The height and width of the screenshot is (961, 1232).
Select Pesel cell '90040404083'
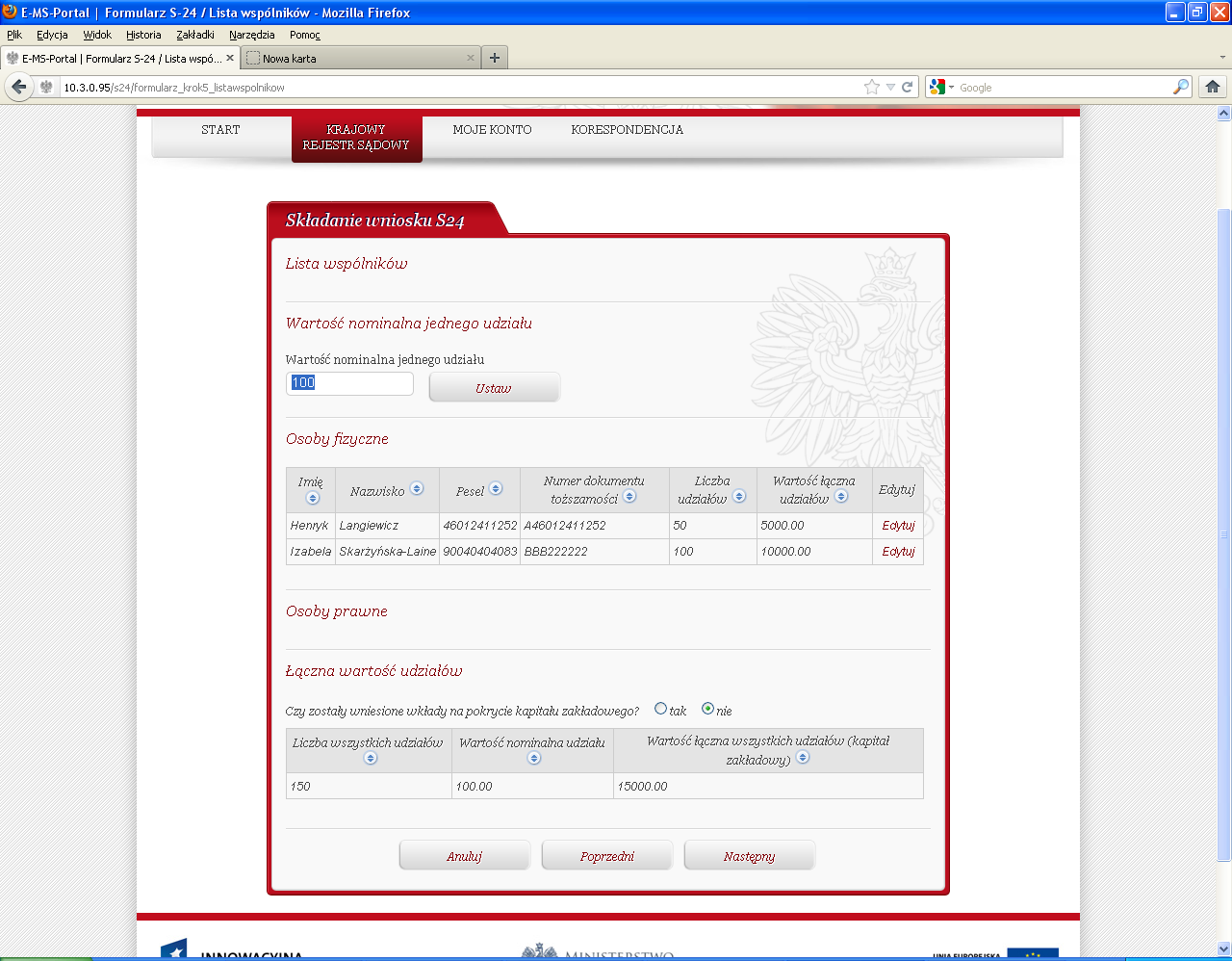click(x=480, y=552)
